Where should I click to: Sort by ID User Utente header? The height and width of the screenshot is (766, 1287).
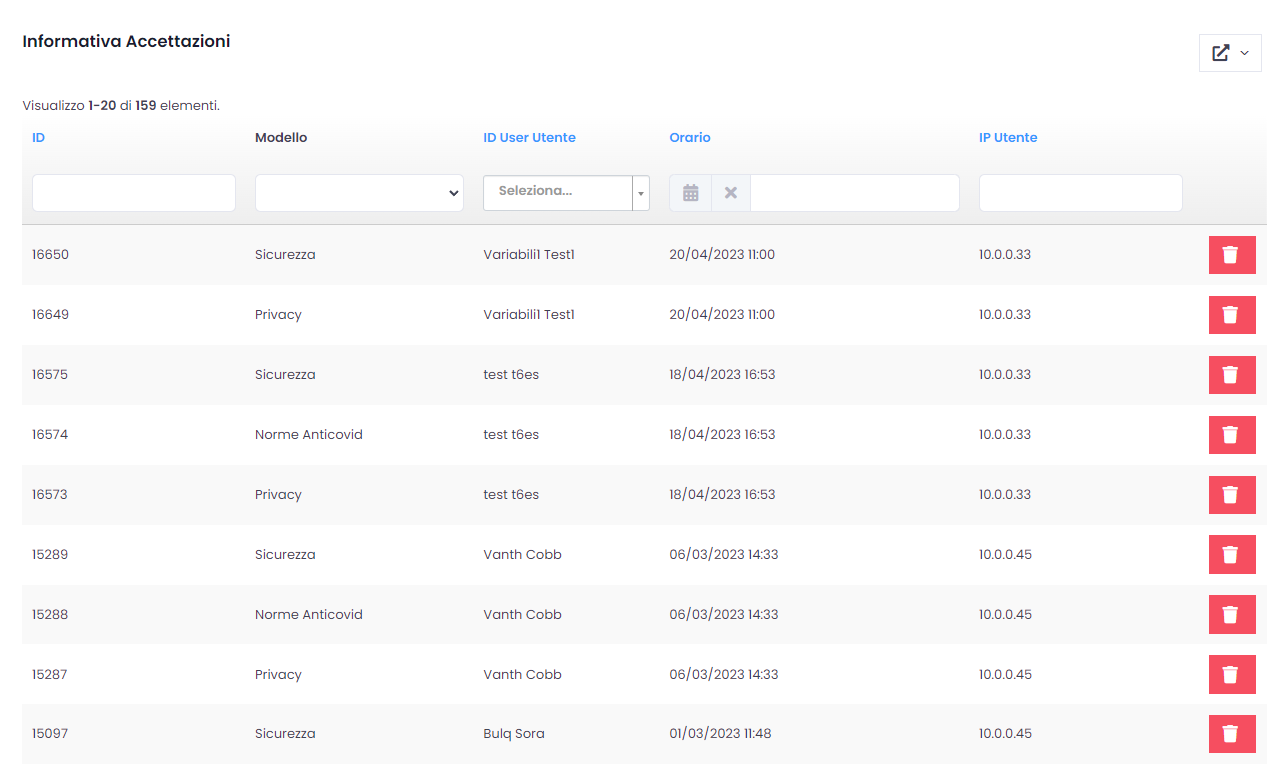[529, 138]
